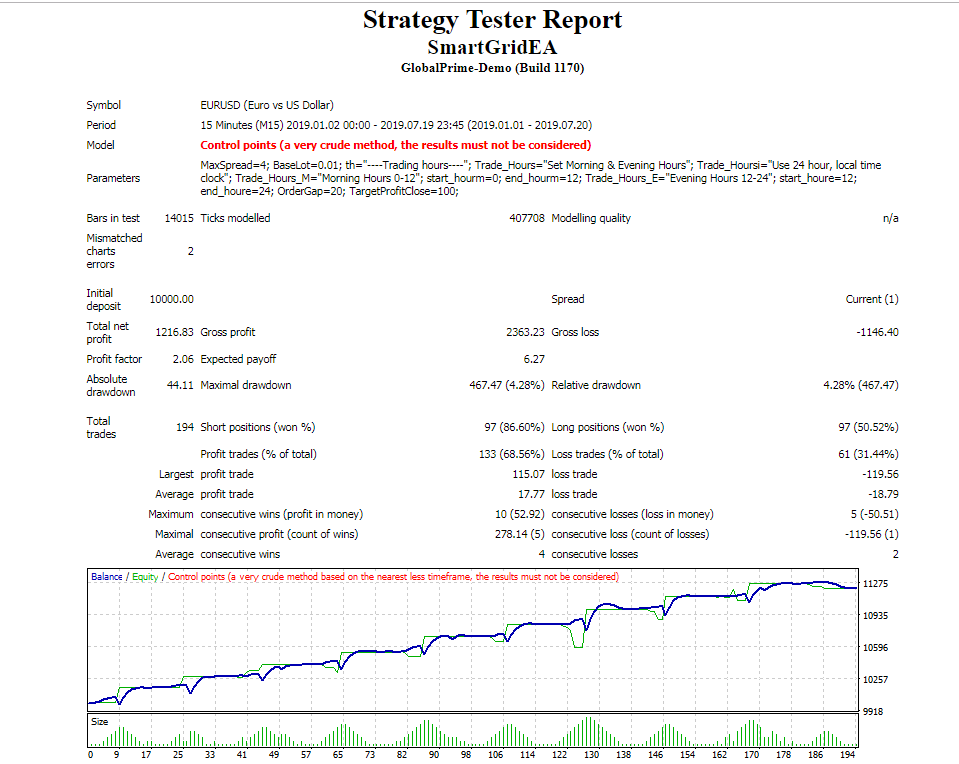Click Bars in test value 14015
The width and height of the screenshot is (959, 764).
[x=179, y=218]
